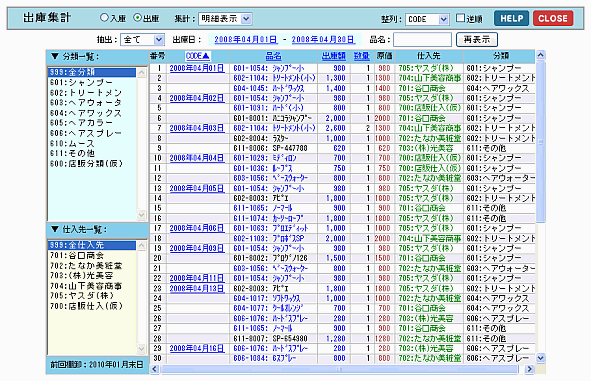Image resolution: width=591 pixels, height=381 pixels.
Task: Click the red CLOSE button
Action: click(x=553, y=18)
